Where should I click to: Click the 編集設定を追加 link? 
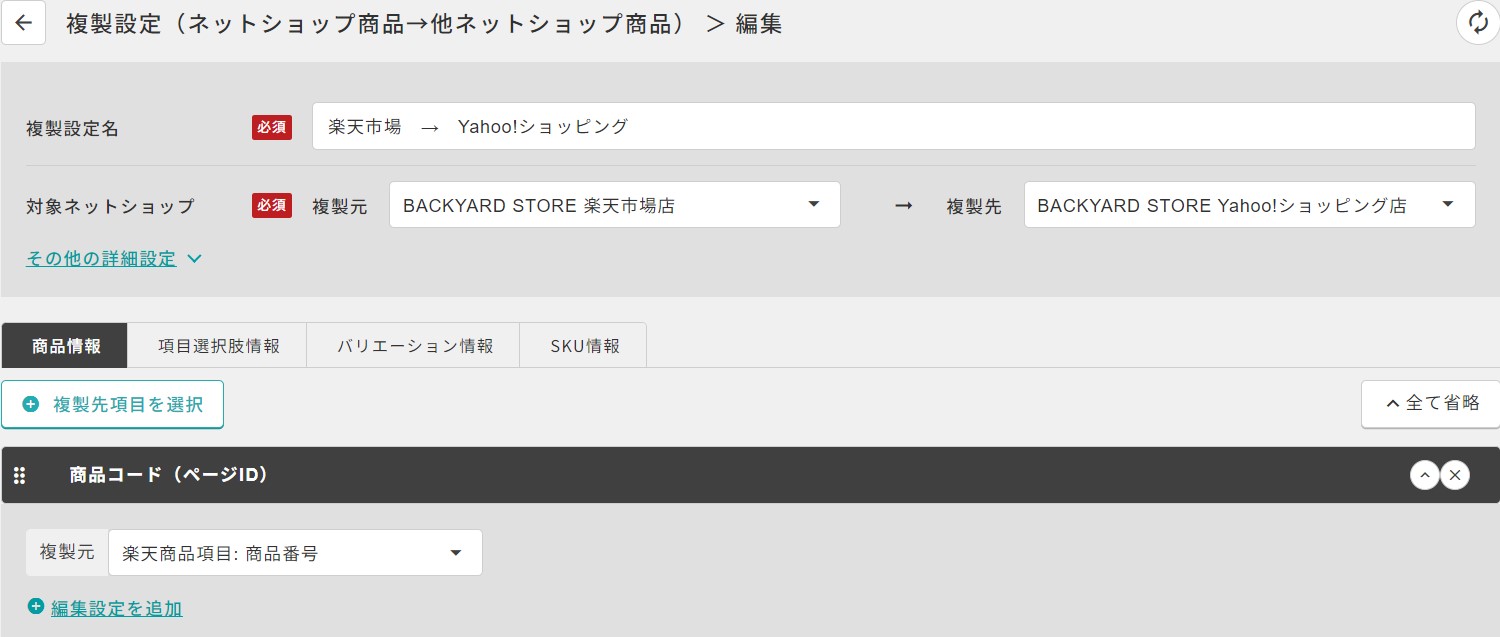(x=116, y=608)
